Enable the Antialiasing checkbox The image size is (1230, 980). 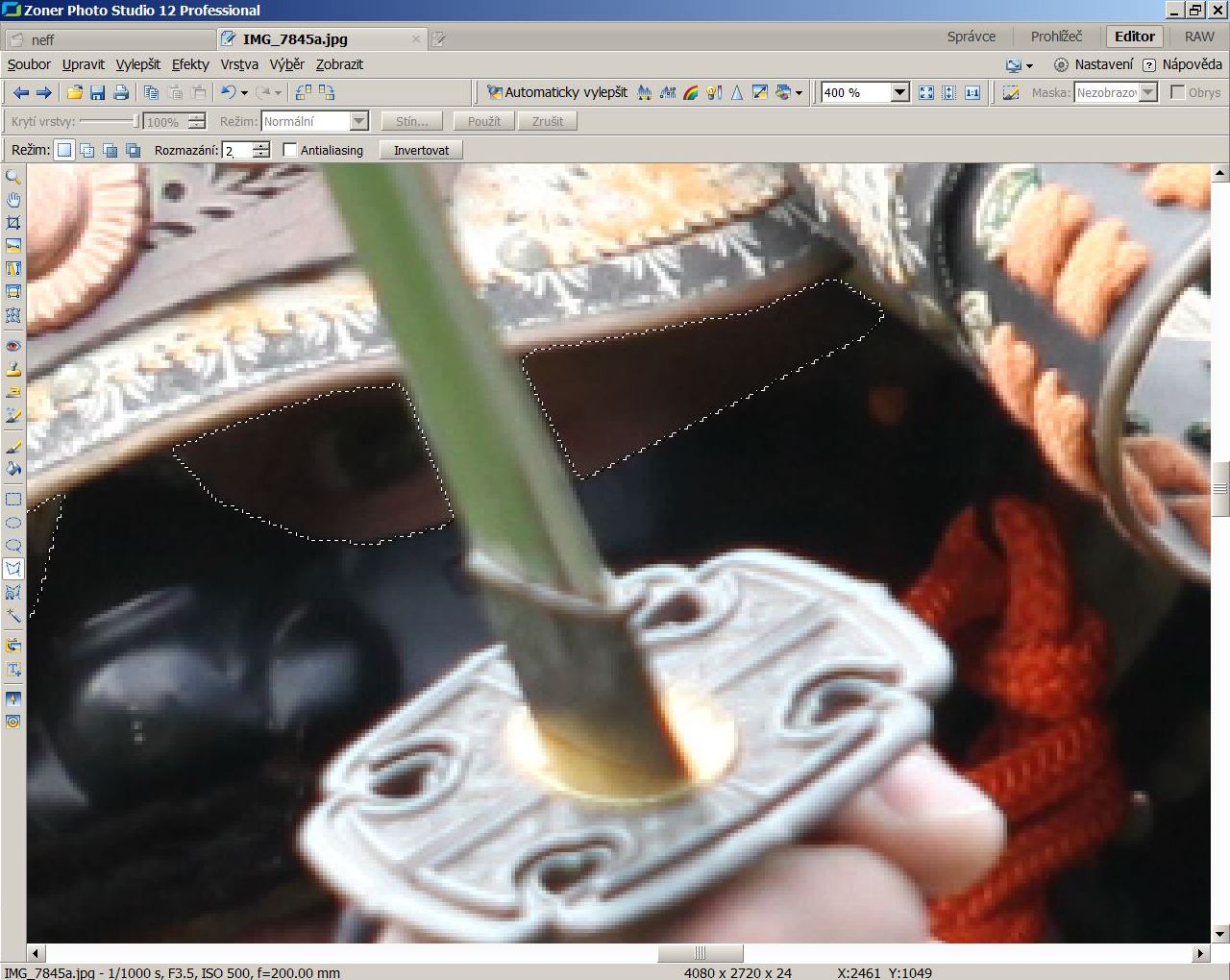pyautogui.click(x=290, y=150)
